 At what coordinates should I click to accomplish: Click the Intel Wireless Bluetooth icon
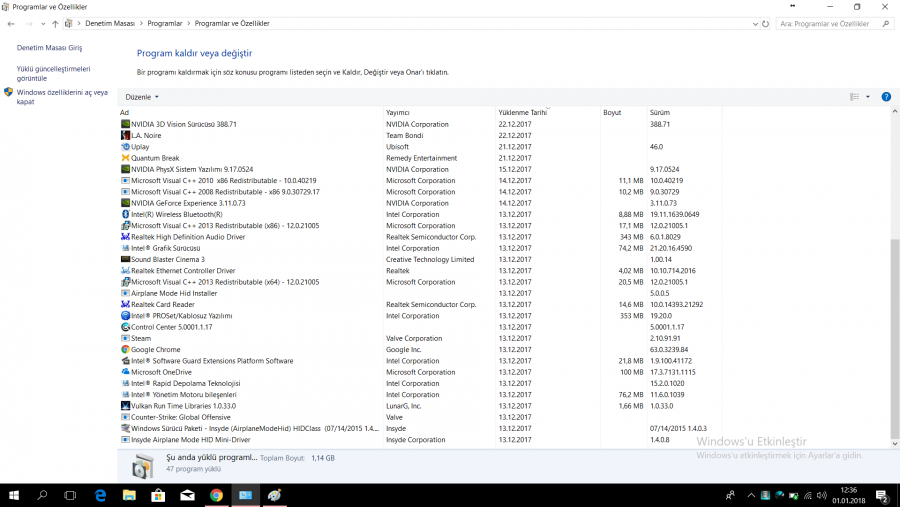(125, 214)
